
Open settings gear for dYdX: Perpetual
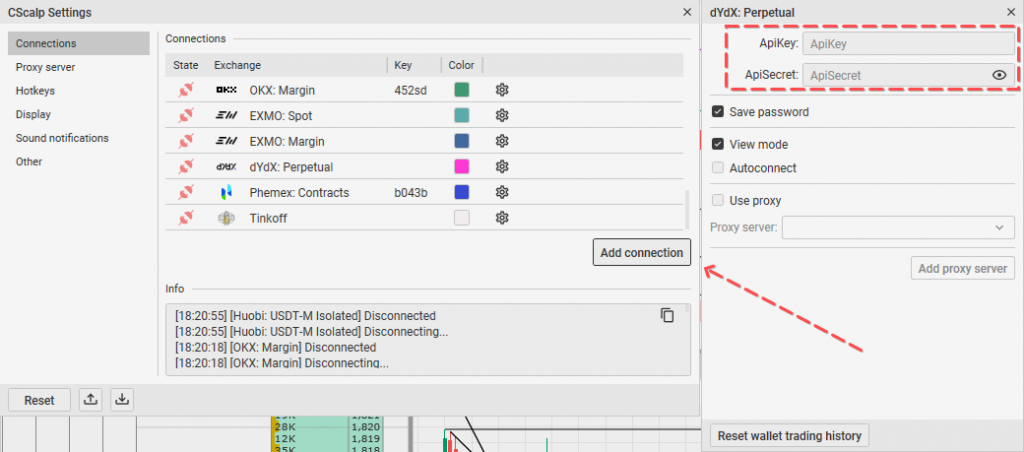(502, 167)
